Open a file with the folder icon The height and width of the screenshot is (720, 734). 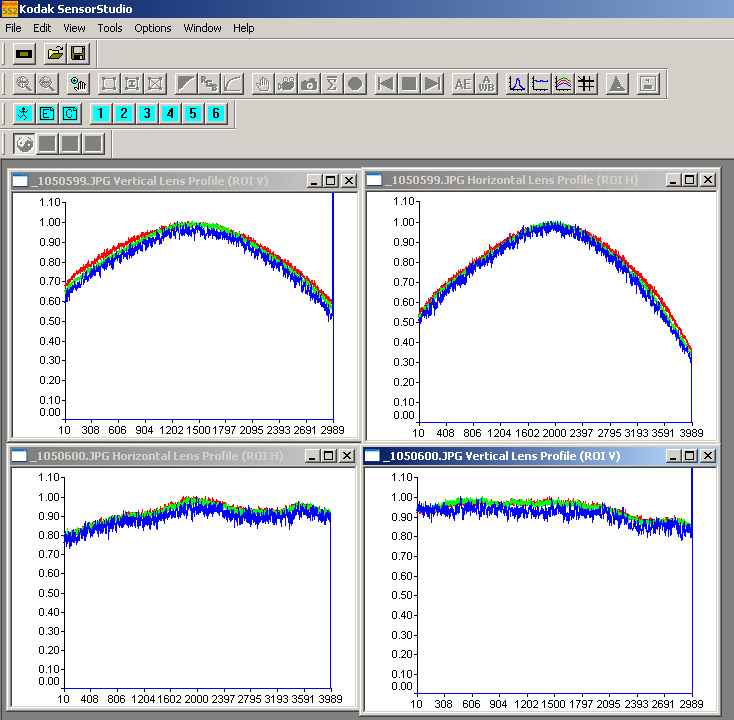(55, 54)
